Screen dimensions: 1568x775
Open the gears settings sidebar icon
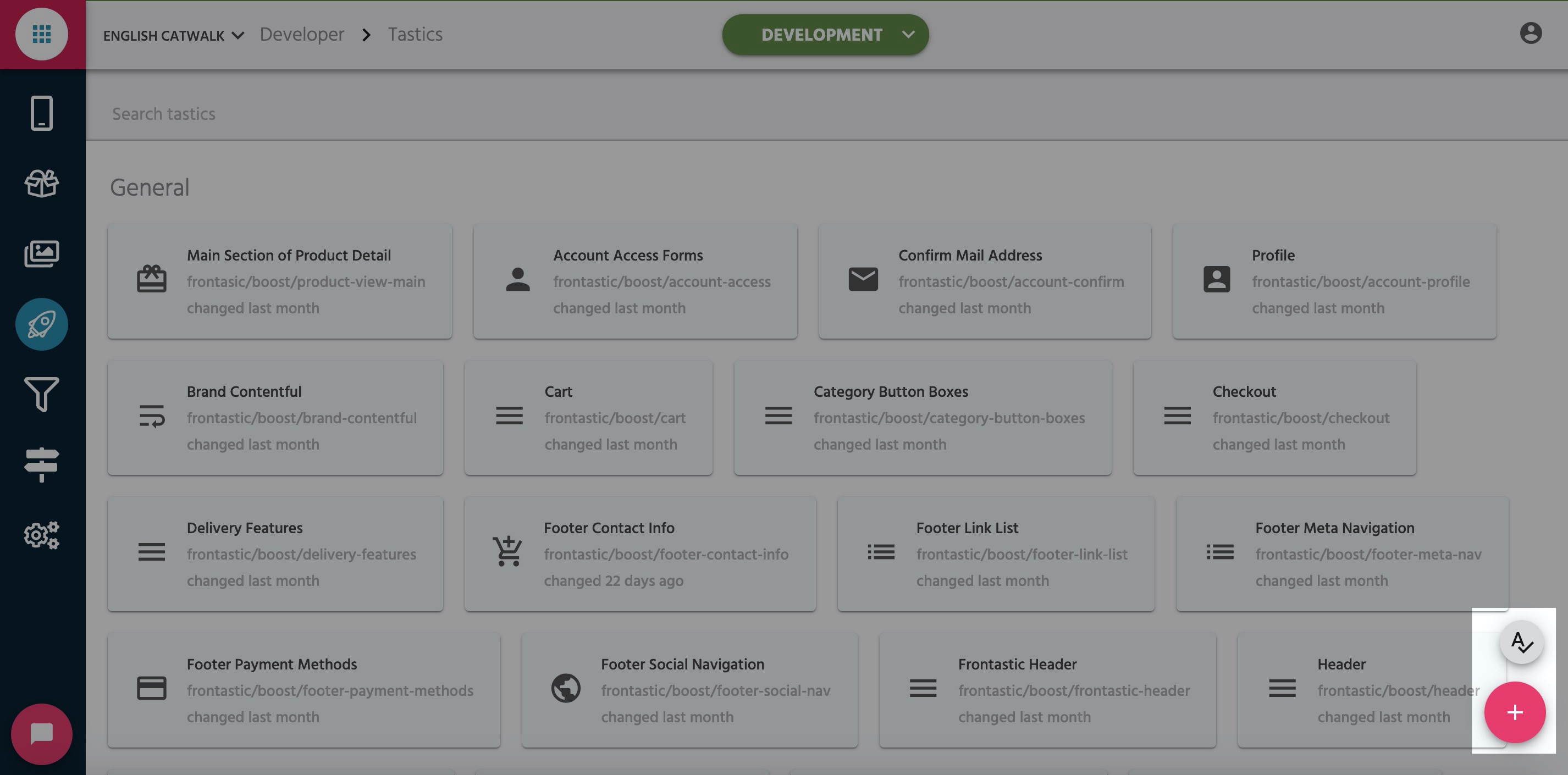coord(41,535)
